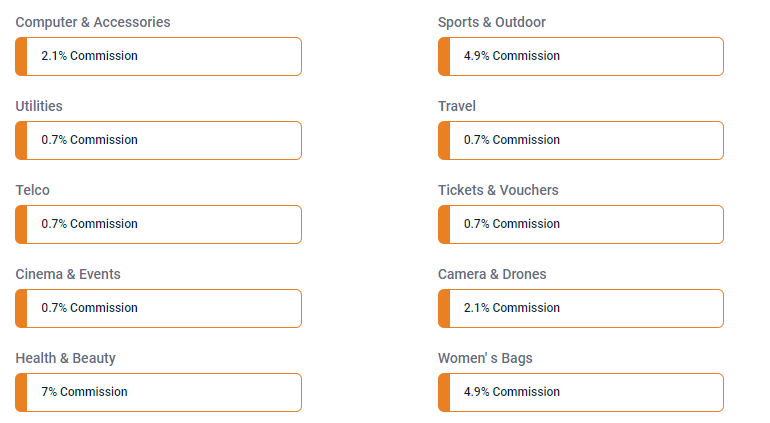Screen dimensions: 770x423
Task: Select the Commission box under Tickets & Vouchers
Action: click(x=581, y=224)
